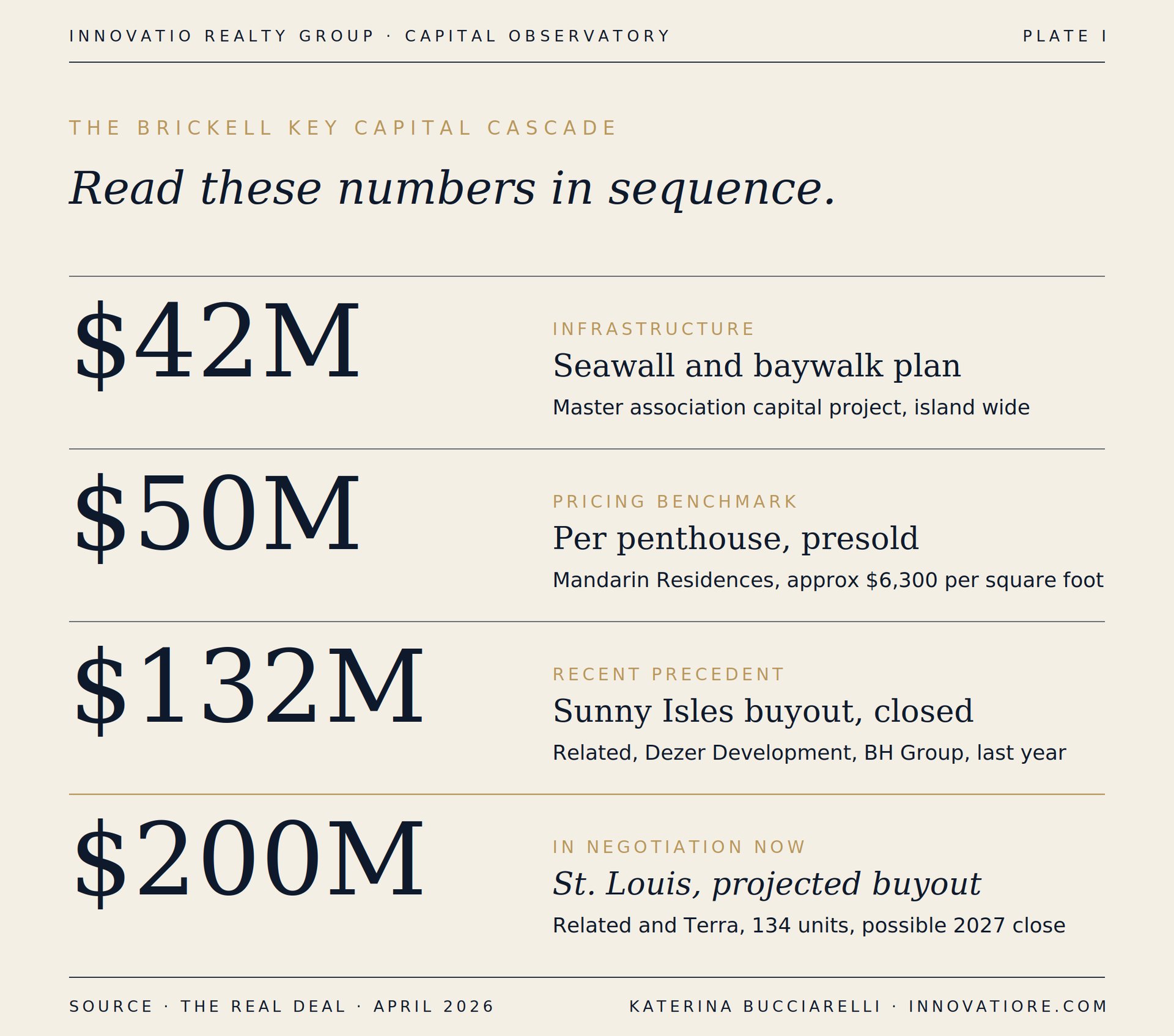The width and height of the screenshot is (1174, 1036).
Task: Click the $42M figure
Action: click(217, 344)
